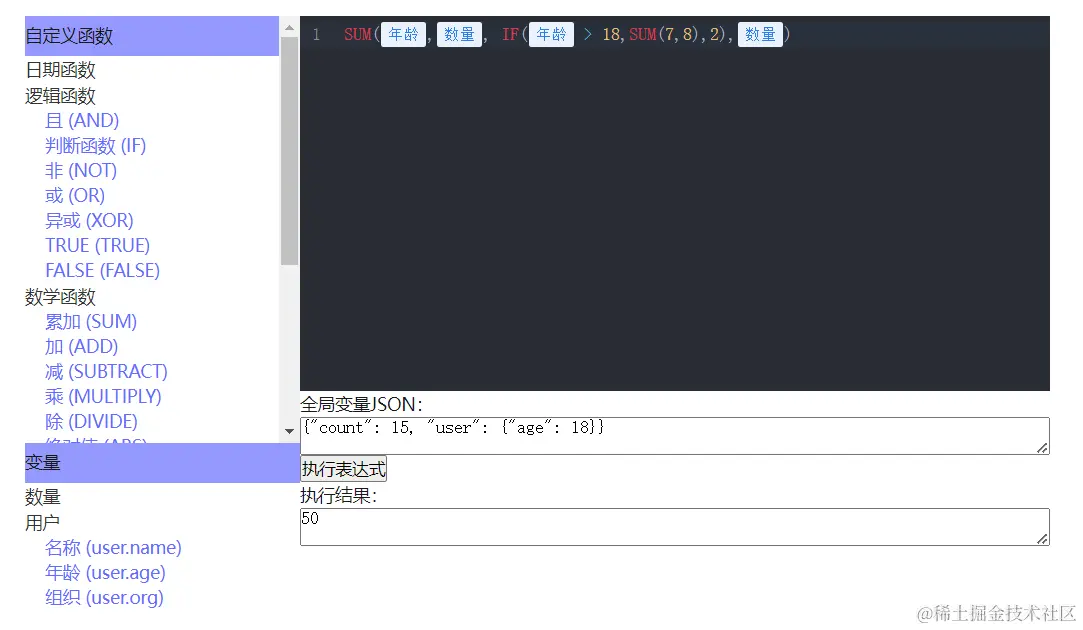The width and height of the screenshot is (1083, 630).
Task: Insert the 组织 (user.org) variable
Action: click(x=104, y=598)
